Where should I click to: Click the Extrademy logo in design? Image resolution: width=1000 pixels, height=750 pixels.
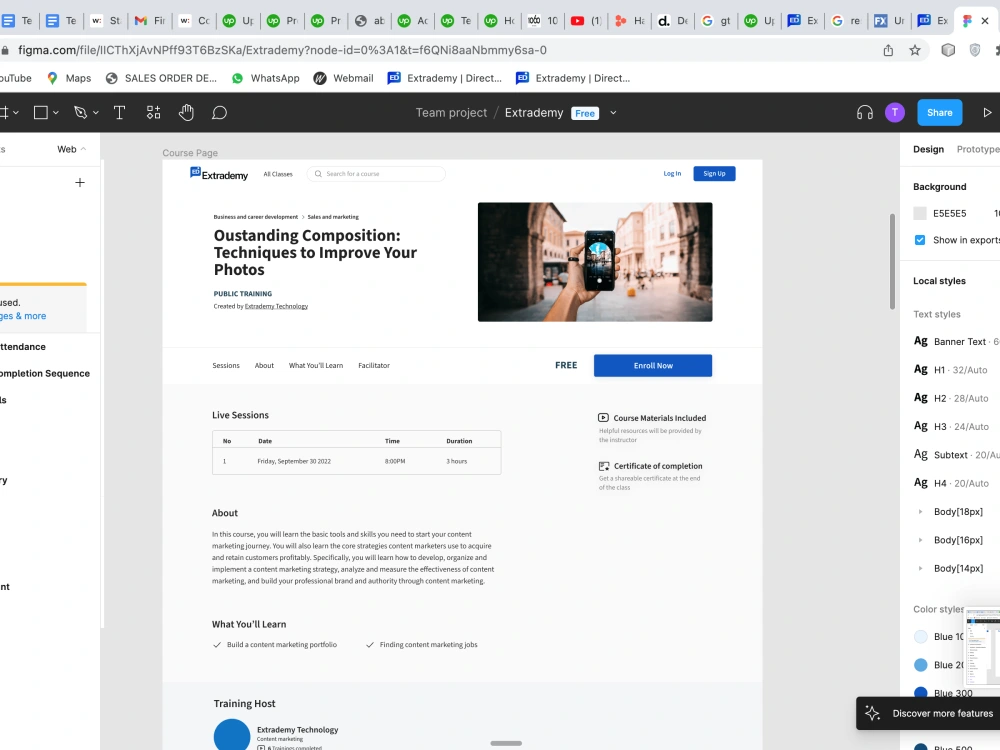click(x=219, y=173)
